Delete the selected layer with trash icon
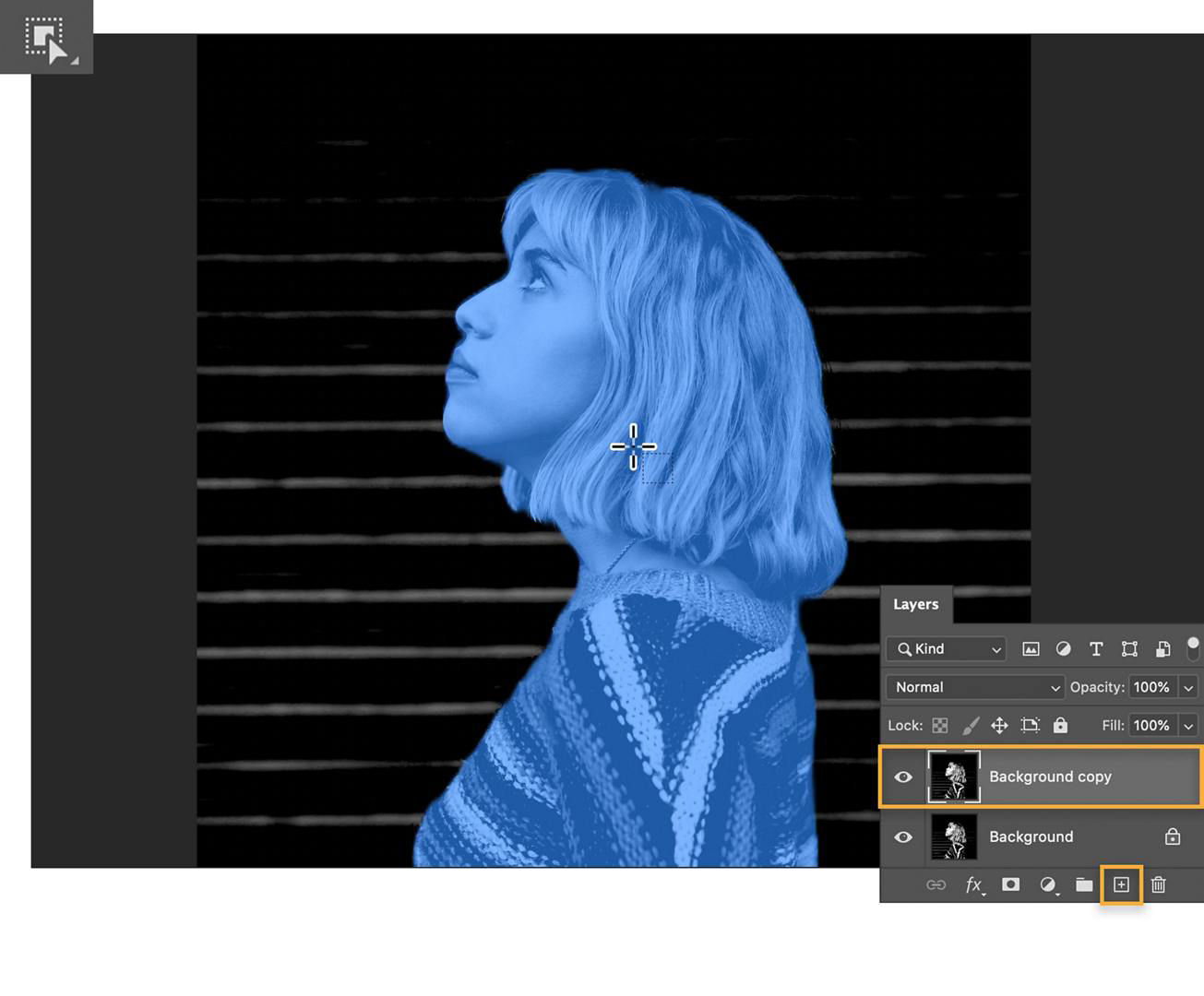 tap(1159, 885)
